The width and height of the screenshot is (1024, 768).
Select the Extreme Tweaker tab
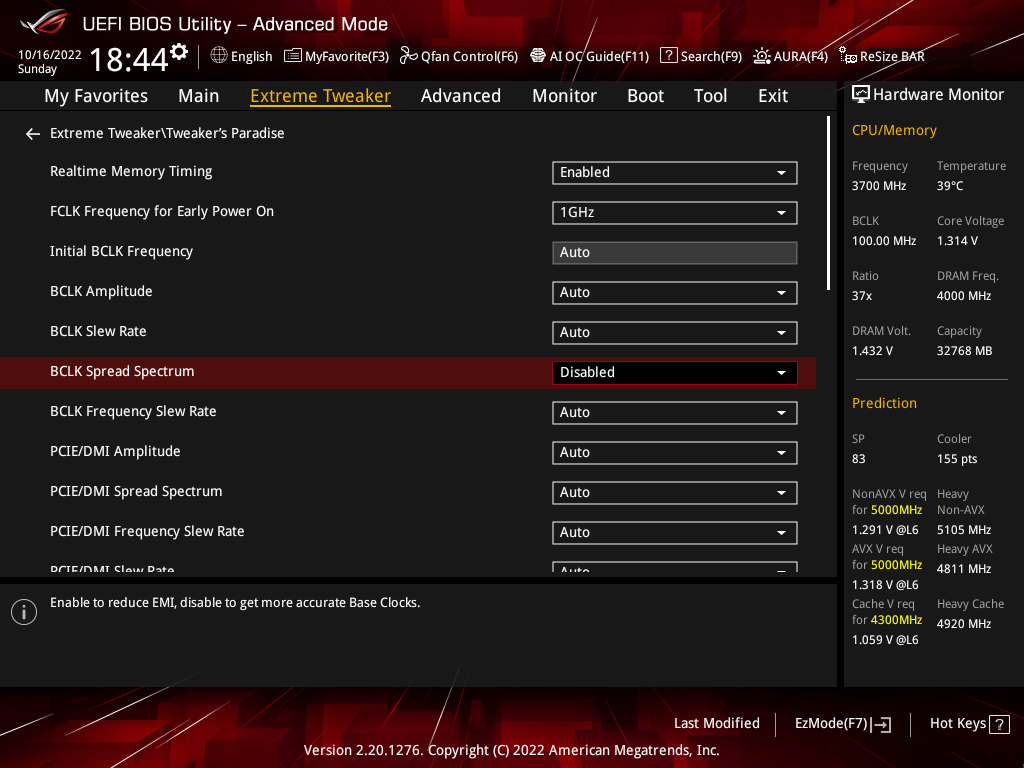(x=321, y=96)
